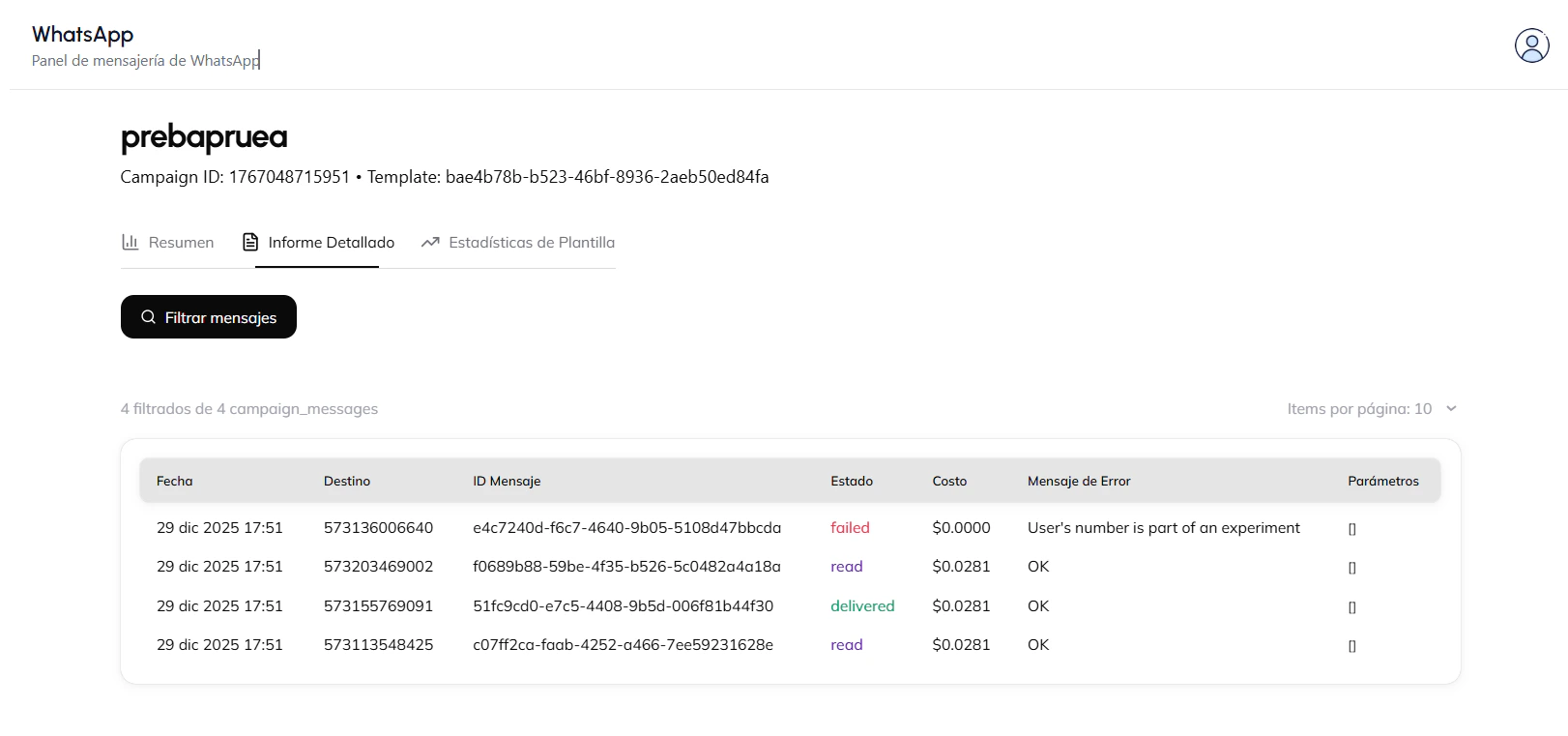The height and width of the screenshot is (736, 1568).
Task: Click the magnifier icon in Filtrar mensajes
Action: click(148, 317)
